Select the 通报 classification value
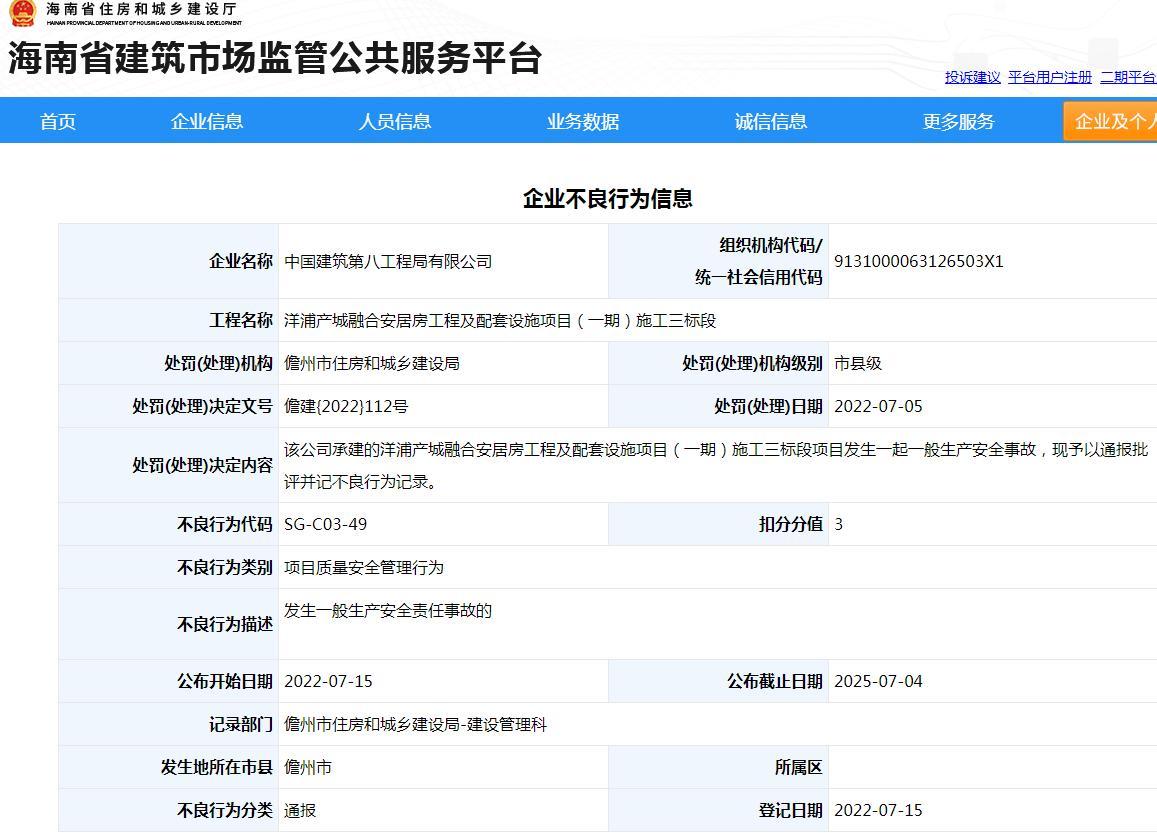1157x833 pixels. click(300, 811)
